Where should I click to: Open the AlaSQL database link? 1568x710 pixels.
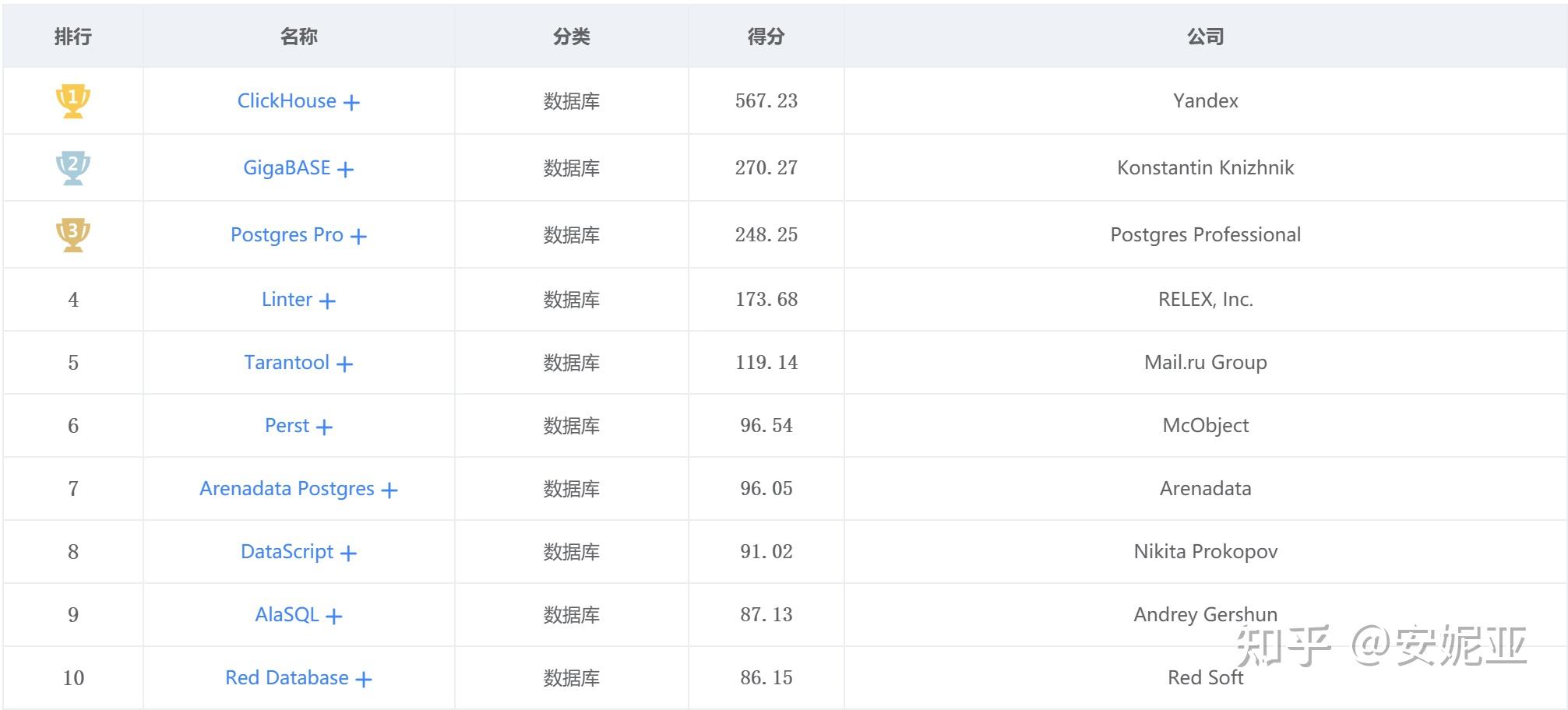coord(287,615)
